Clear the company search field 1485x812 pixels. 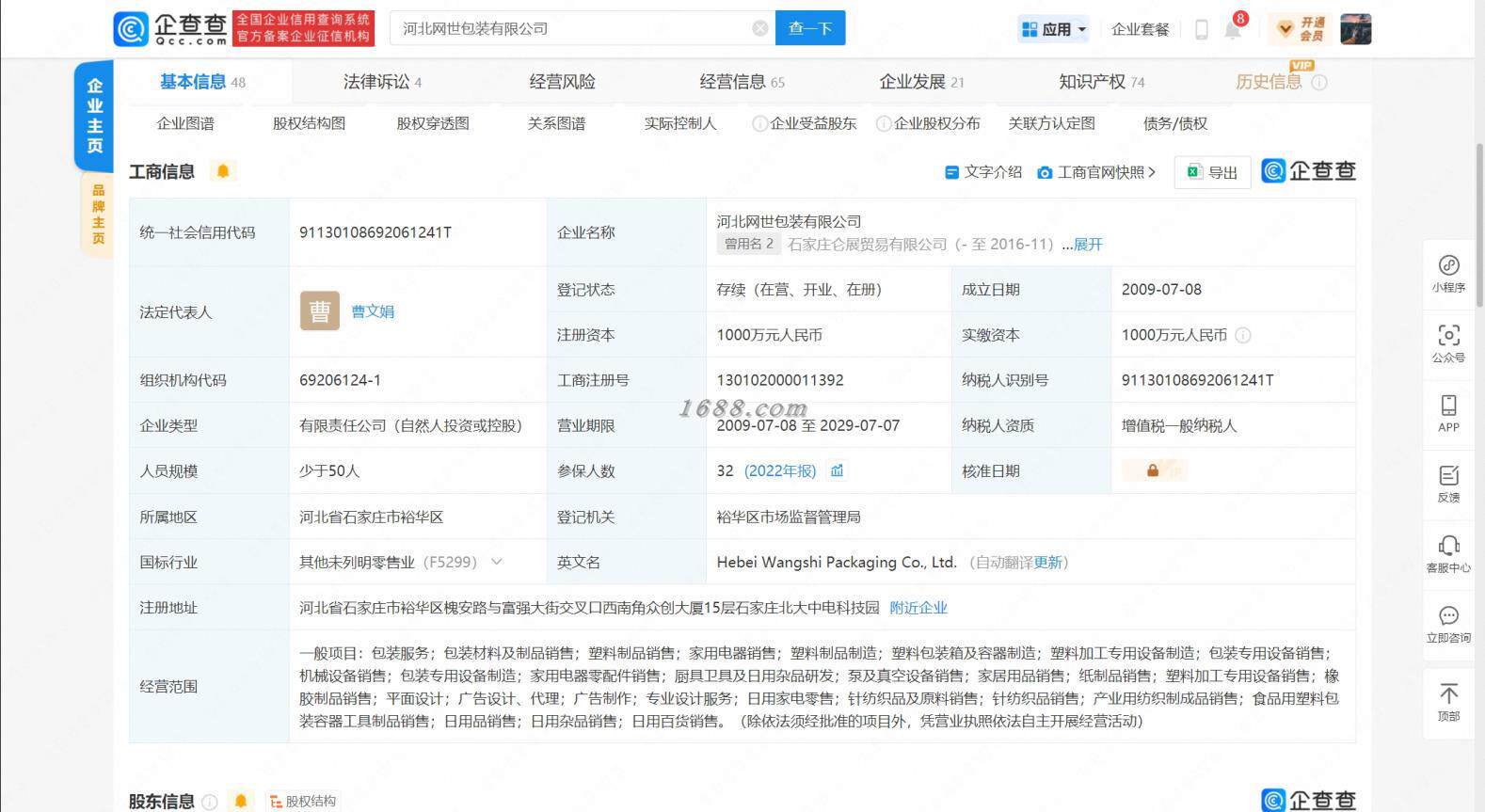(x=760, y=28)
